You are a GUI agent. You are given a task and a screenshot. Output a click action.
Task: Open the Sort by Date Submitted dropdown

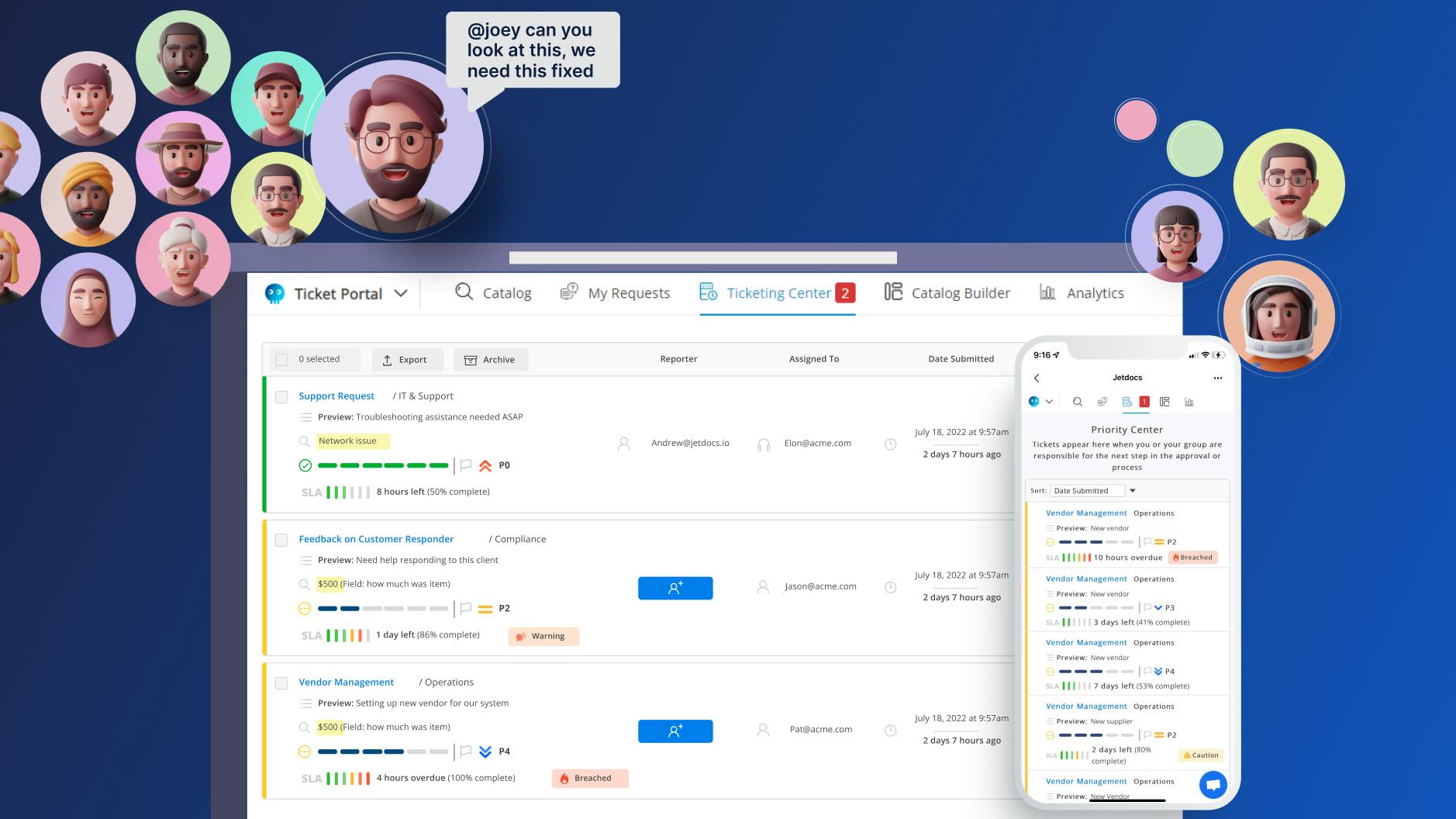(x=1131, y=490)
